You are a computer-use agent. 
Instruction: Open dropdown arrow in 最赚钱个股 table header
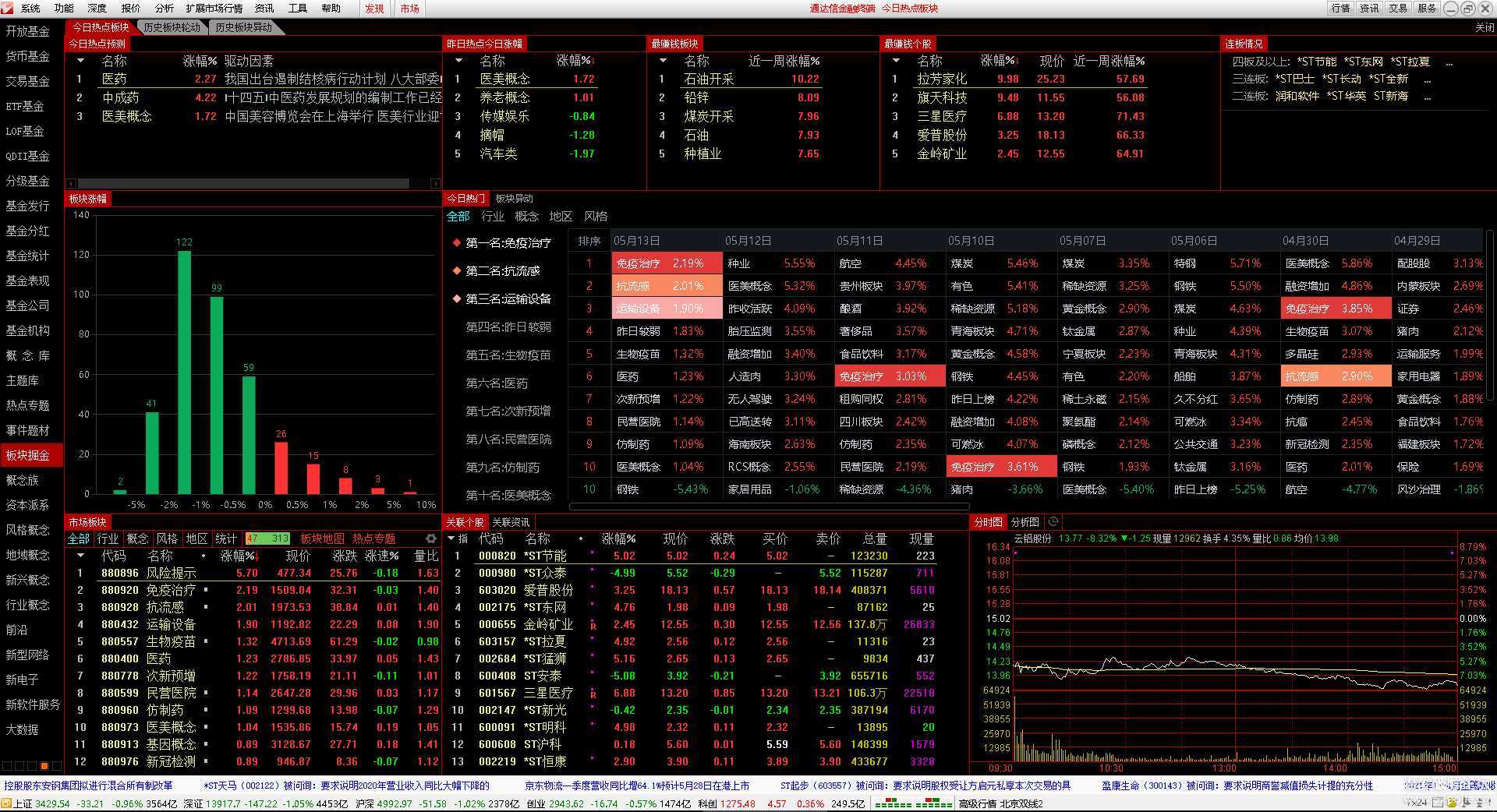click(896, 61)
